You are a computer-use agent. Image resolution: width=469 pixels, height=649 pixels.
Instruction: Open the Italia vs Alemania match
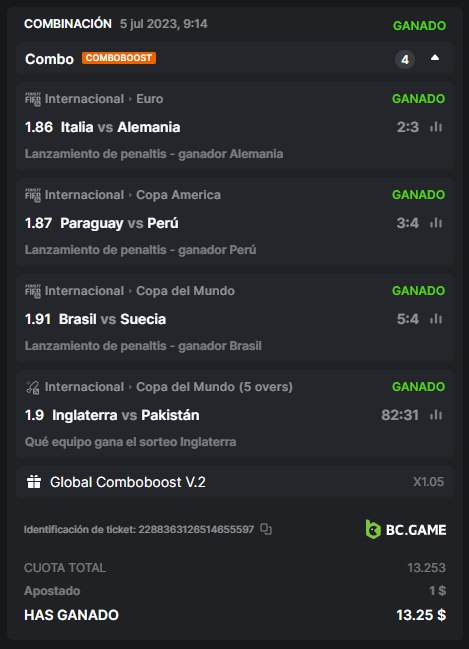click(x=120, y=127)
